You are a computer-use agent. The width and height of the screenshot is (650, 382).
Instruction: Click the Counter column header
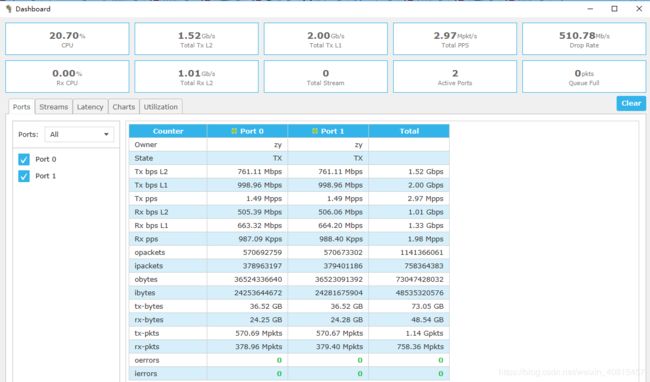(168, 131)
